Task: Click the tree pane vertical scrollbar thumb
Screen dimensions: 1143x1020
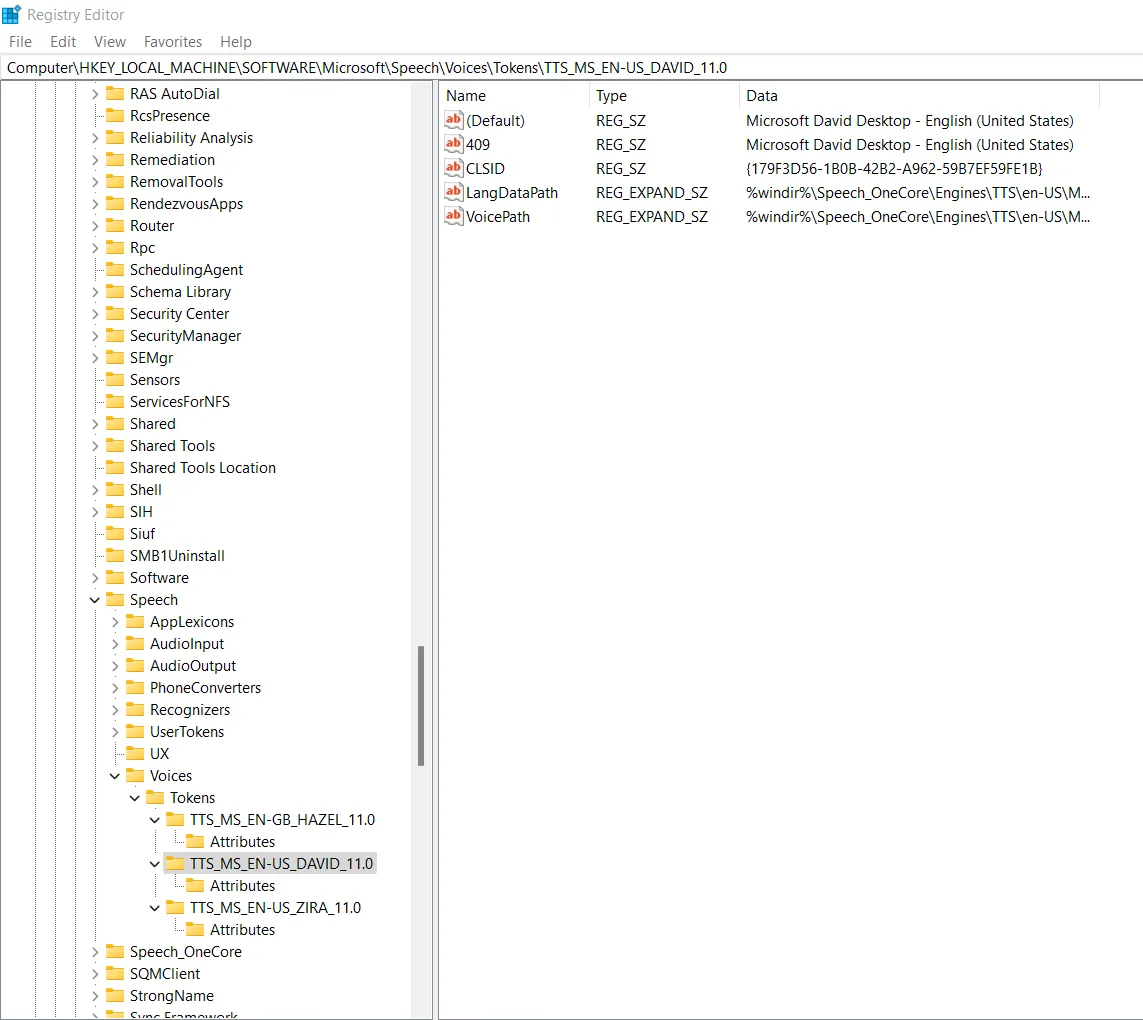Action: (421, 706)
